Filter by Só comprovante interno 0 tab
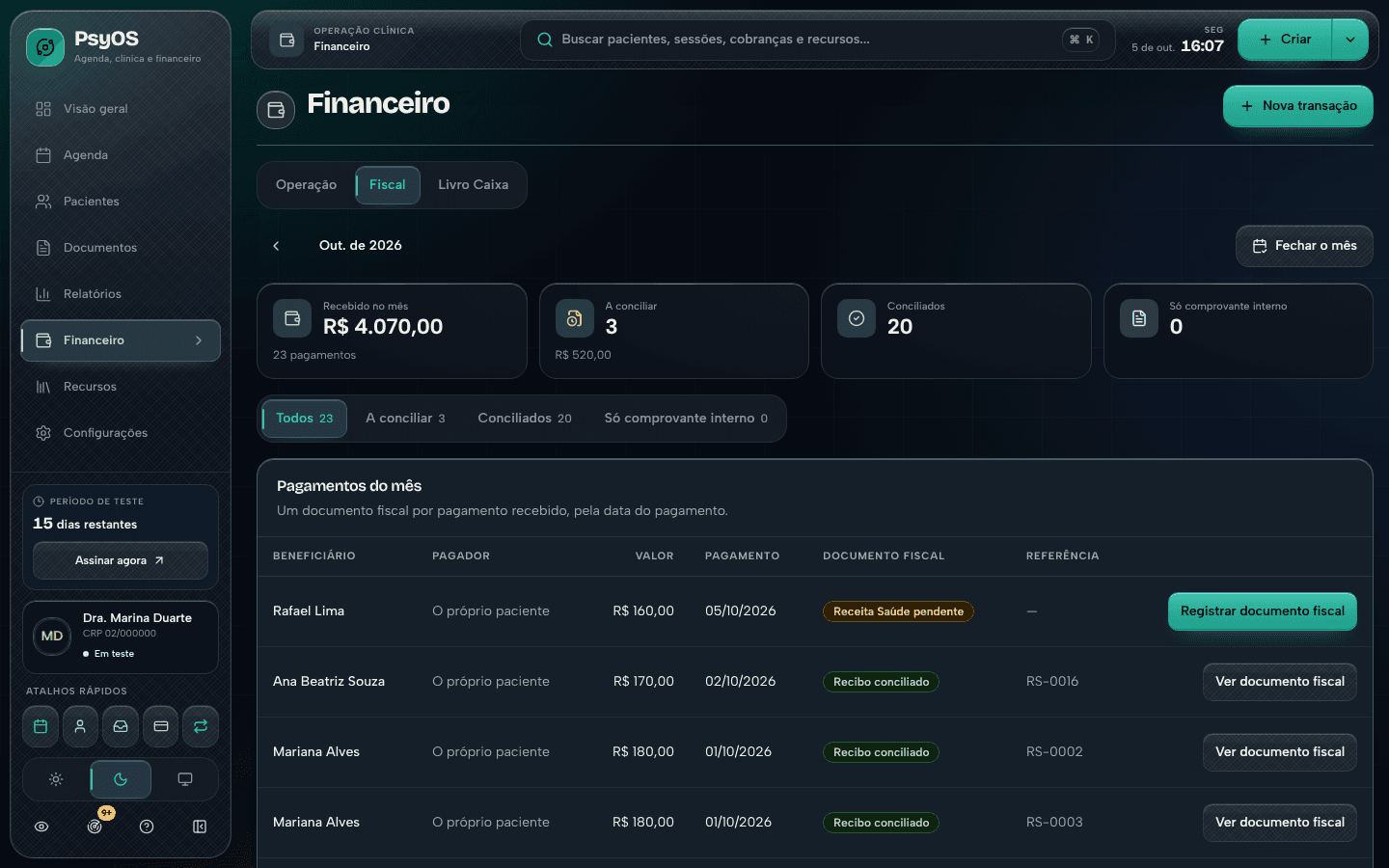 [686, 419]
